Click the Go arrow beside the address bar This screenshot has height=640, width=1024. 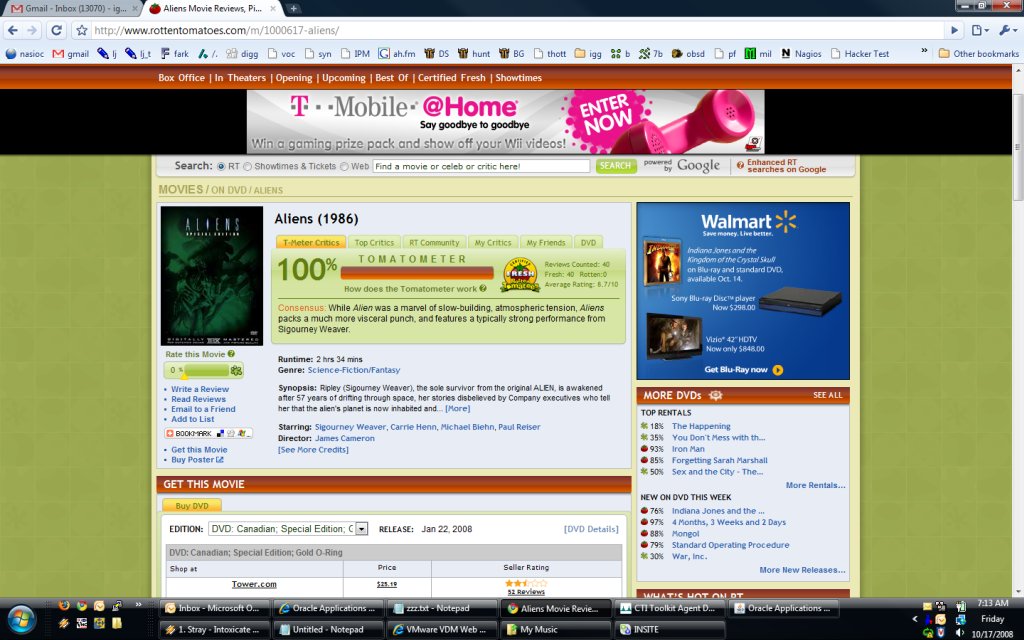coord(954,30)
